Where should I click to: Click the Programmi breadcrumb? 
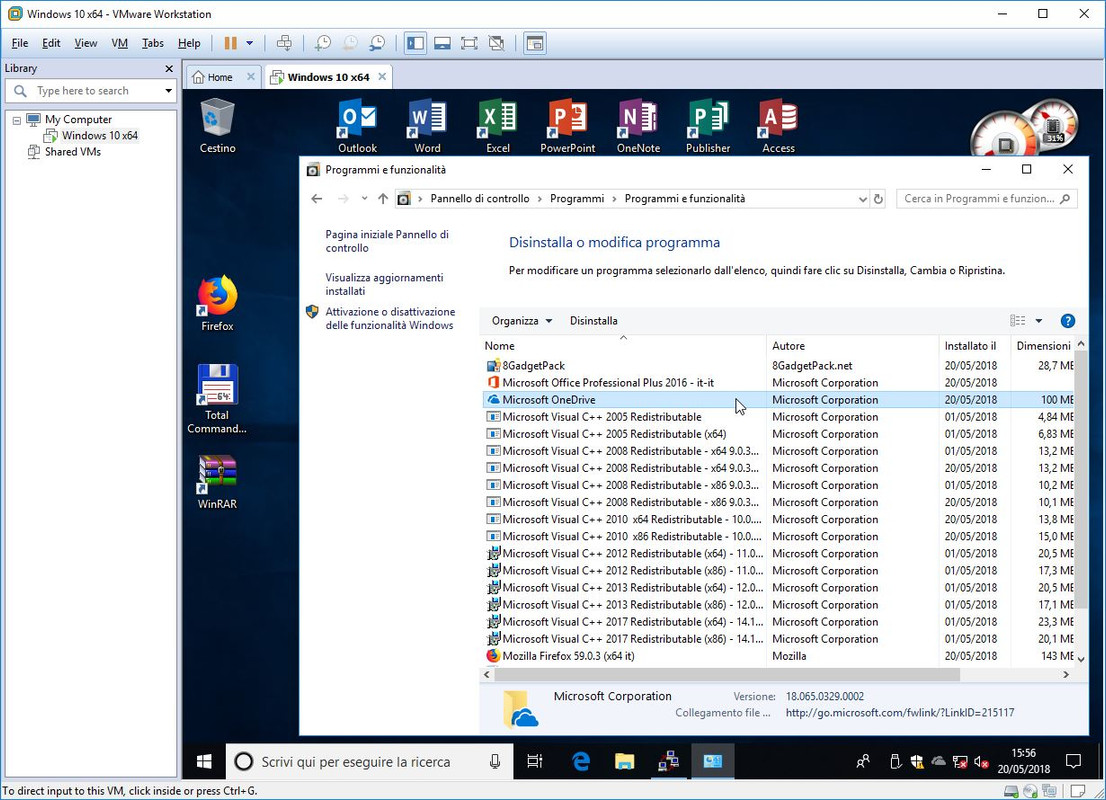(x=577, y=199)
